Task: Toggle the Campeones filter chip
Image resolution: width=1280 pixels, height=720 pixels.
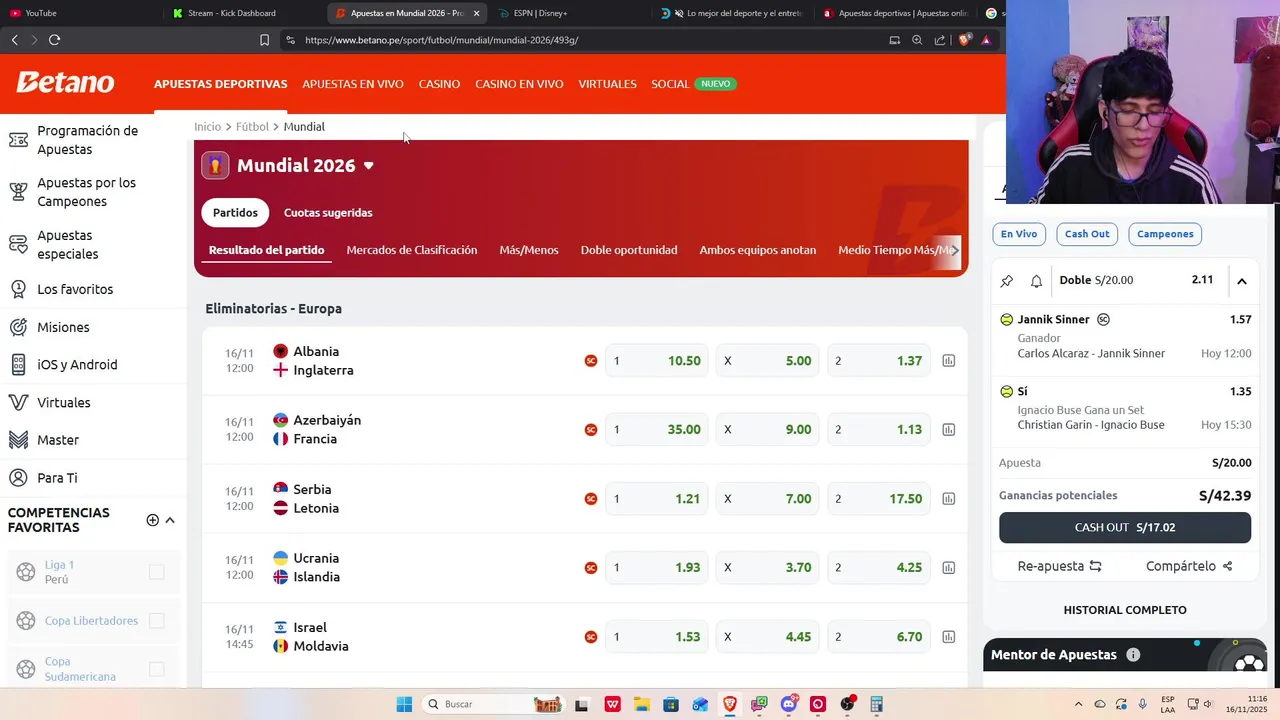Action: [1165, 234]
